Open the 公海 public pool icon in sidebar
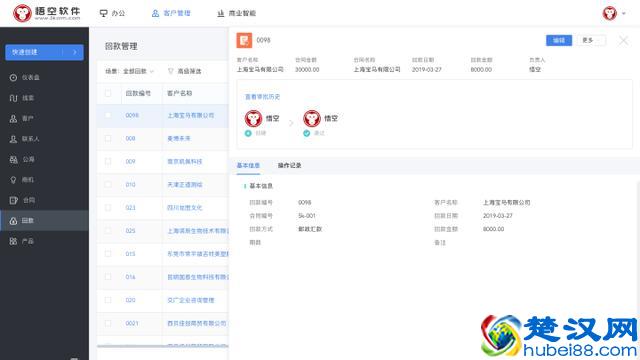The height and width of the screenshot is (360, 640). click(x=13, y=159)
